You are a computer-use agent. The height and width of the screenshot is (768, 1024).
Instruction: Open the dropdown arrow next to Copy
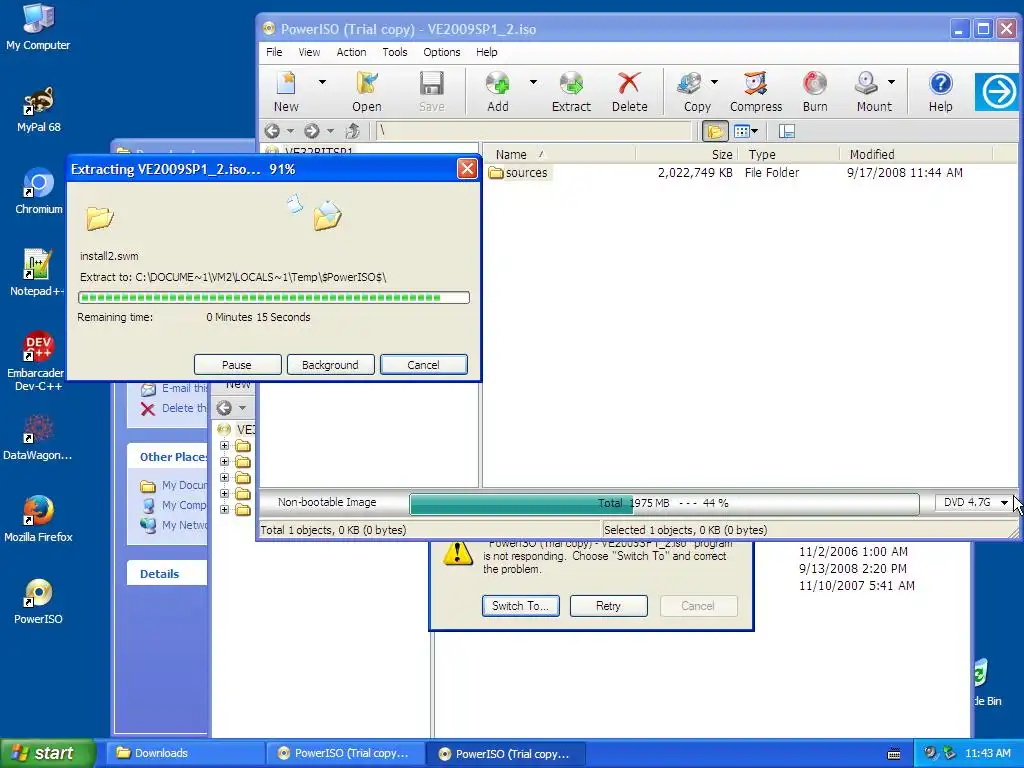pos(714,82)
